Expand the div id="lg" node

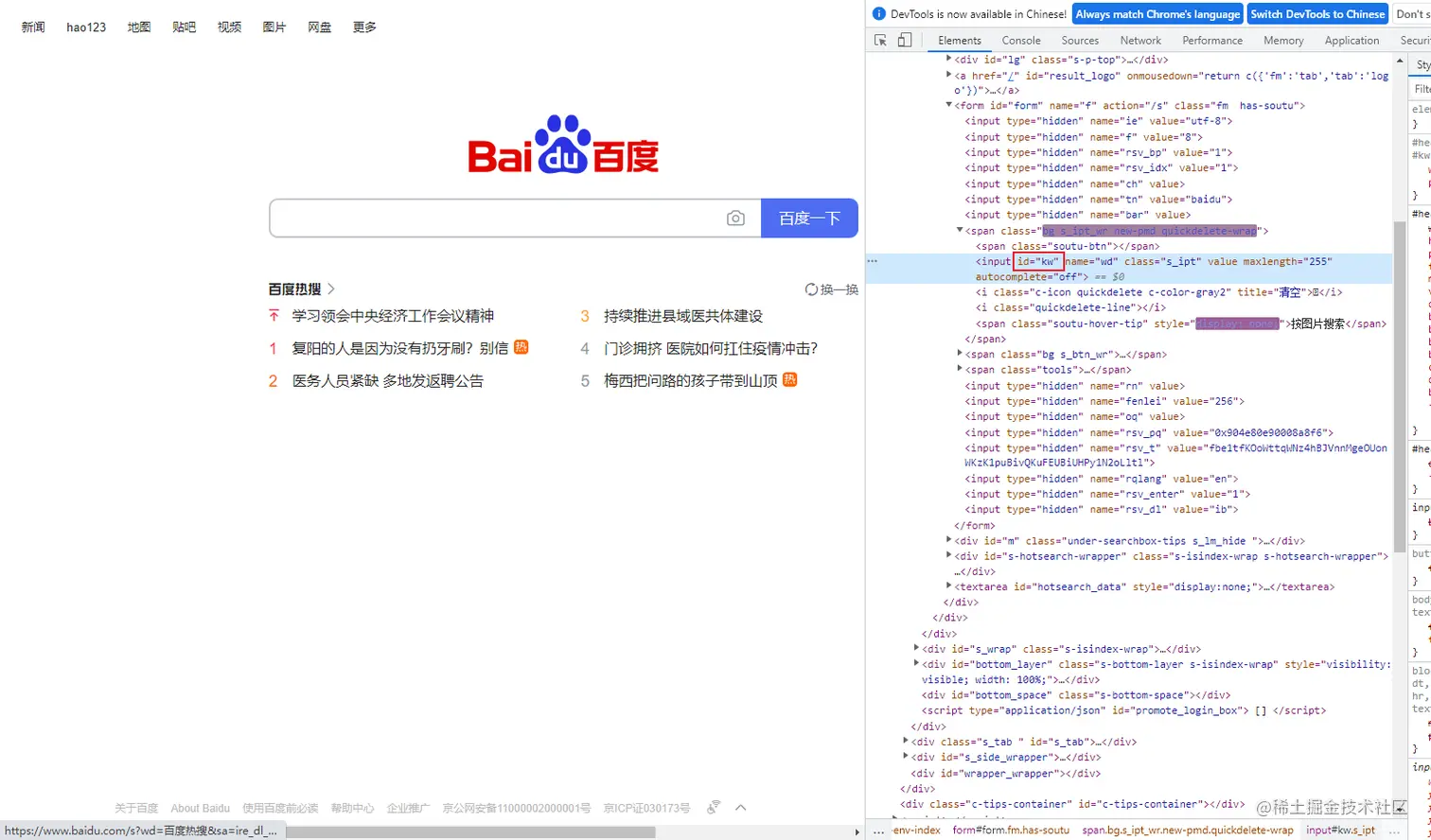coord(949,59)
